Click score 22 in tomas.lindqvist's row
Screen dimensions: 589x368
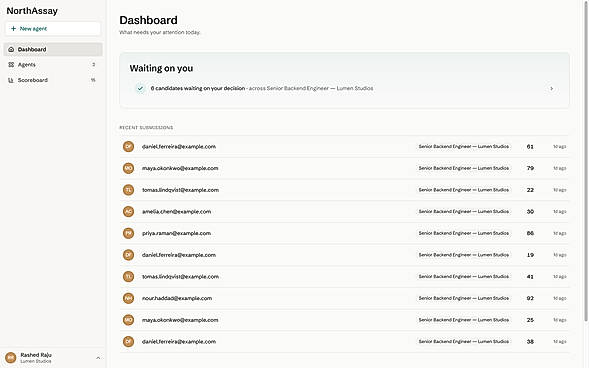pos(530,190)
